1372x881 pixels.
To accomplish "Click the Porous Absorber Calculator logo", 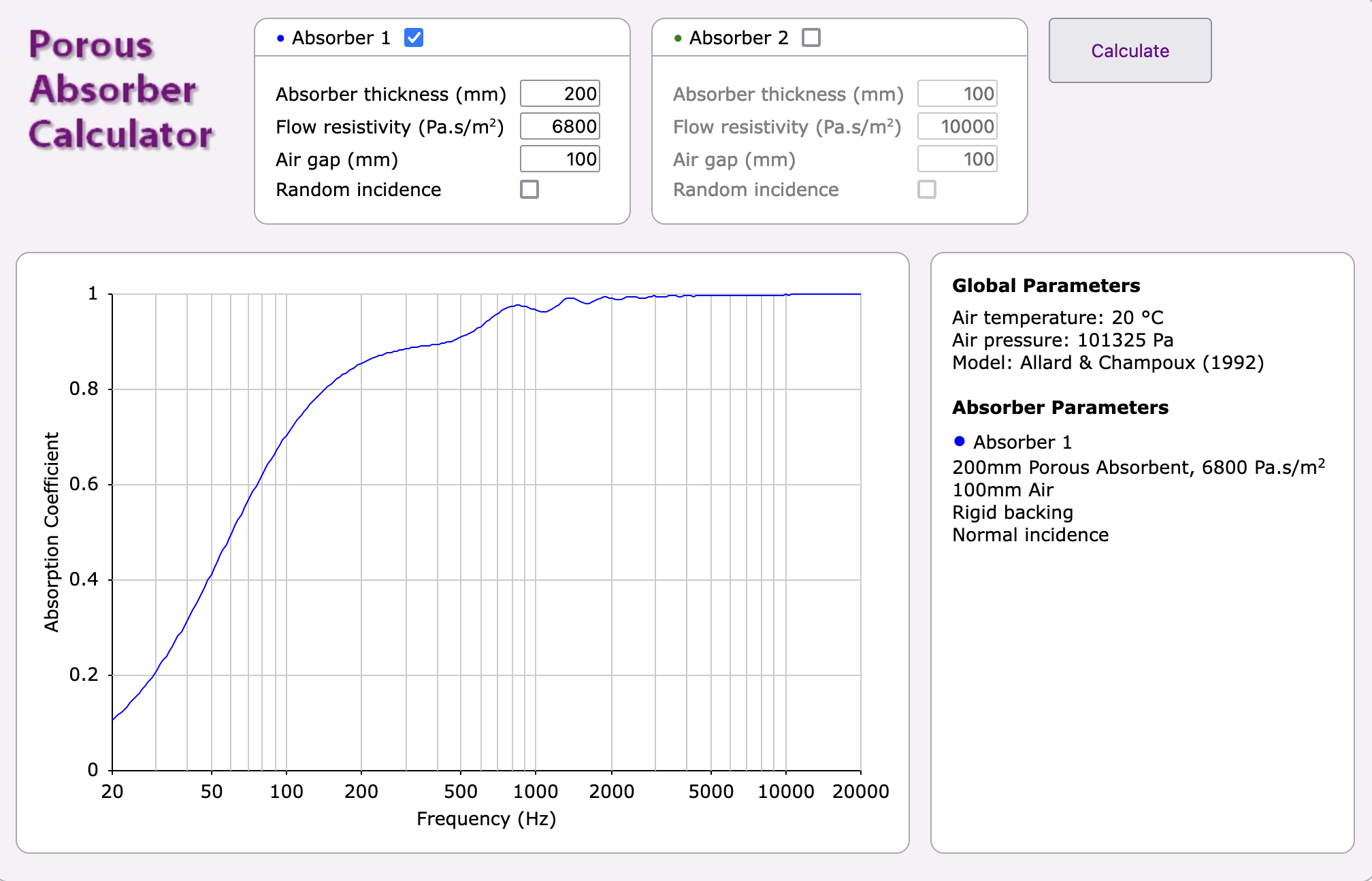I will 120,89.
